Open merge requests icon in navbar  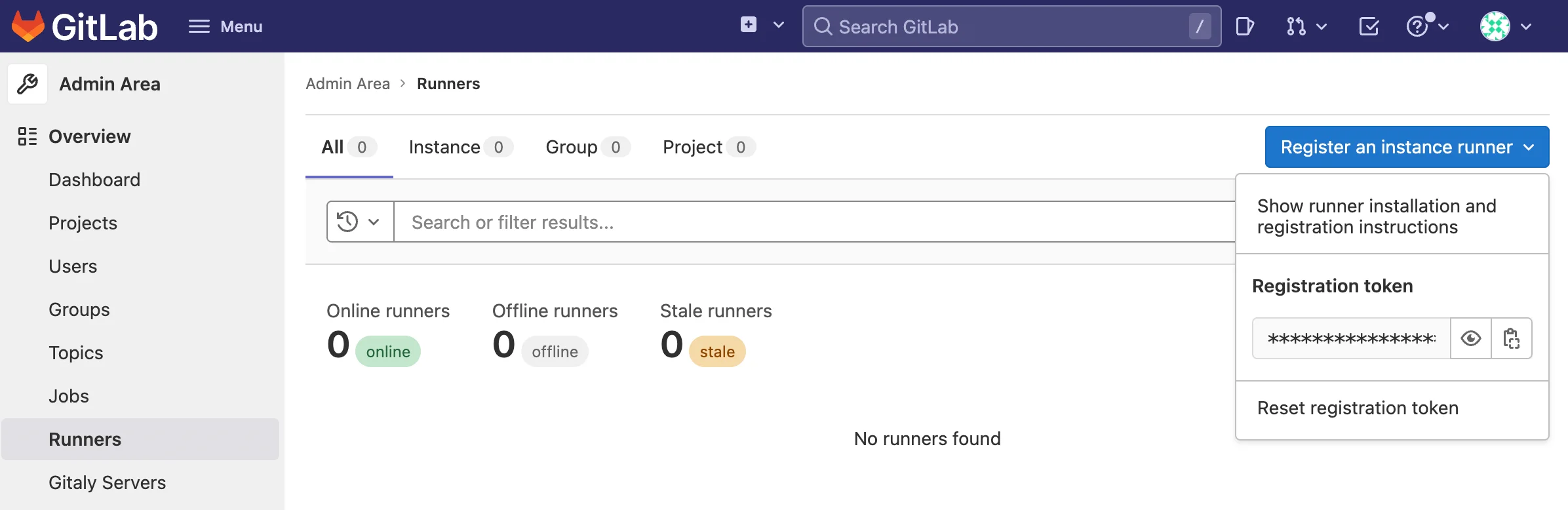(1296, 26)
